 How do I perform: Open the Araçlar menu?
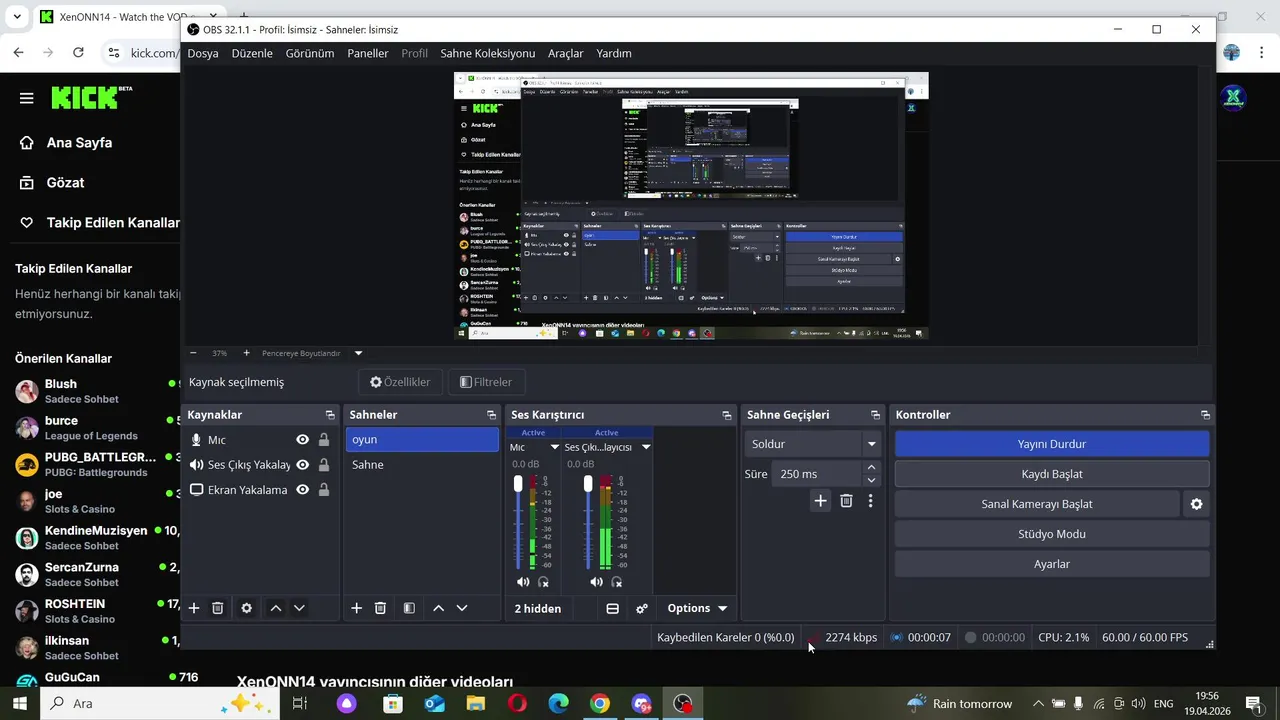click(x=566, y=53)
